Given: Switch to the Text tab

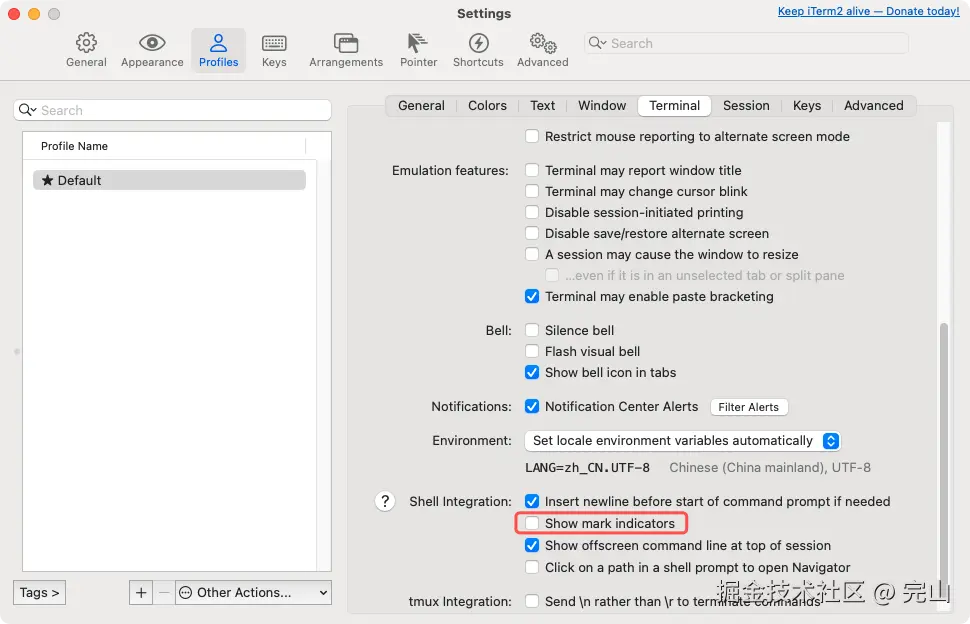Looking at the screenshot, I should 543,105.
